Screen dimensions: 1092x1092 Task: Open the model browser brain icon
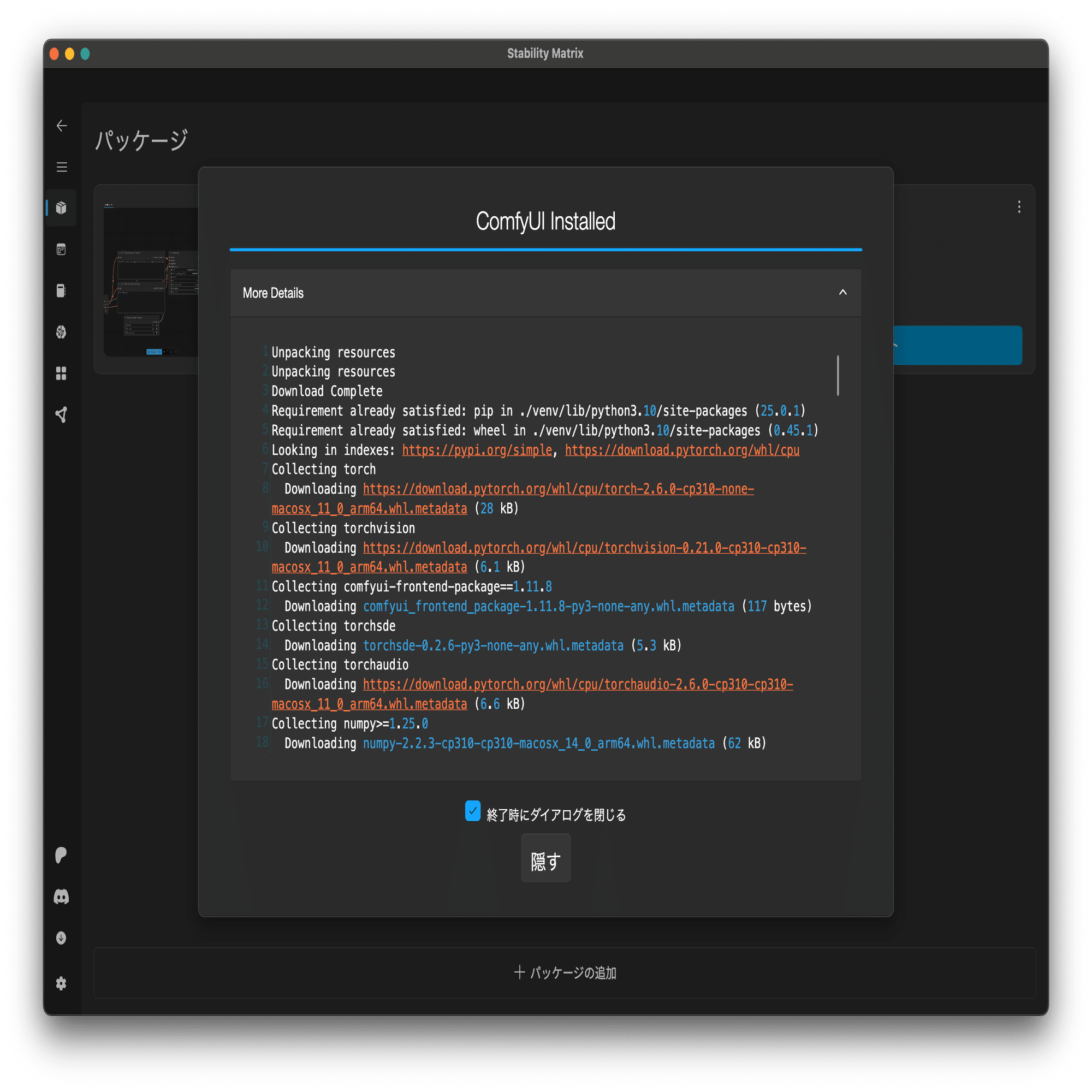pos(62,332)
